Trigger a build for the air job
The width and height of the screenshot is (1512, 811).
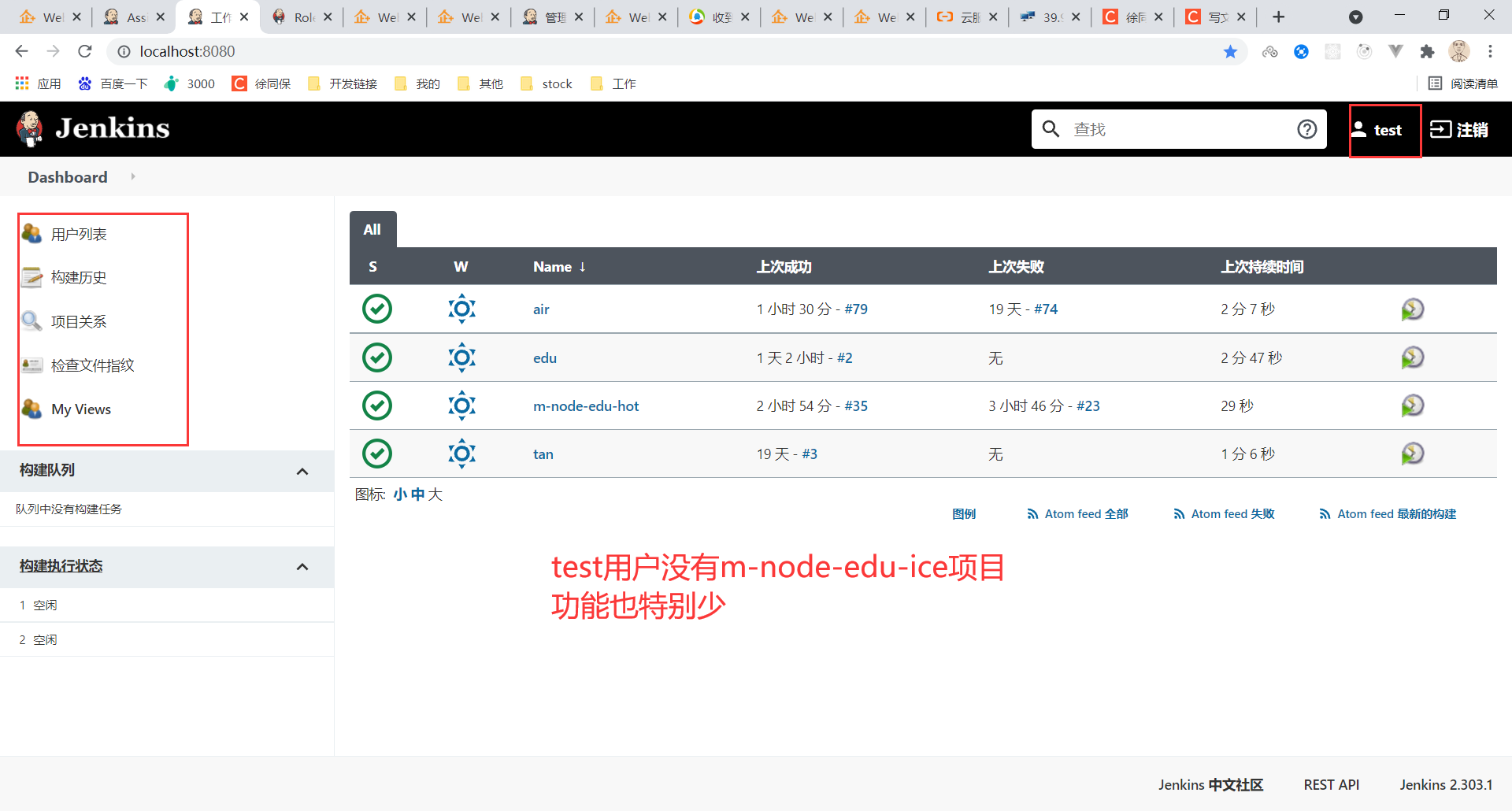[1413, 309]
